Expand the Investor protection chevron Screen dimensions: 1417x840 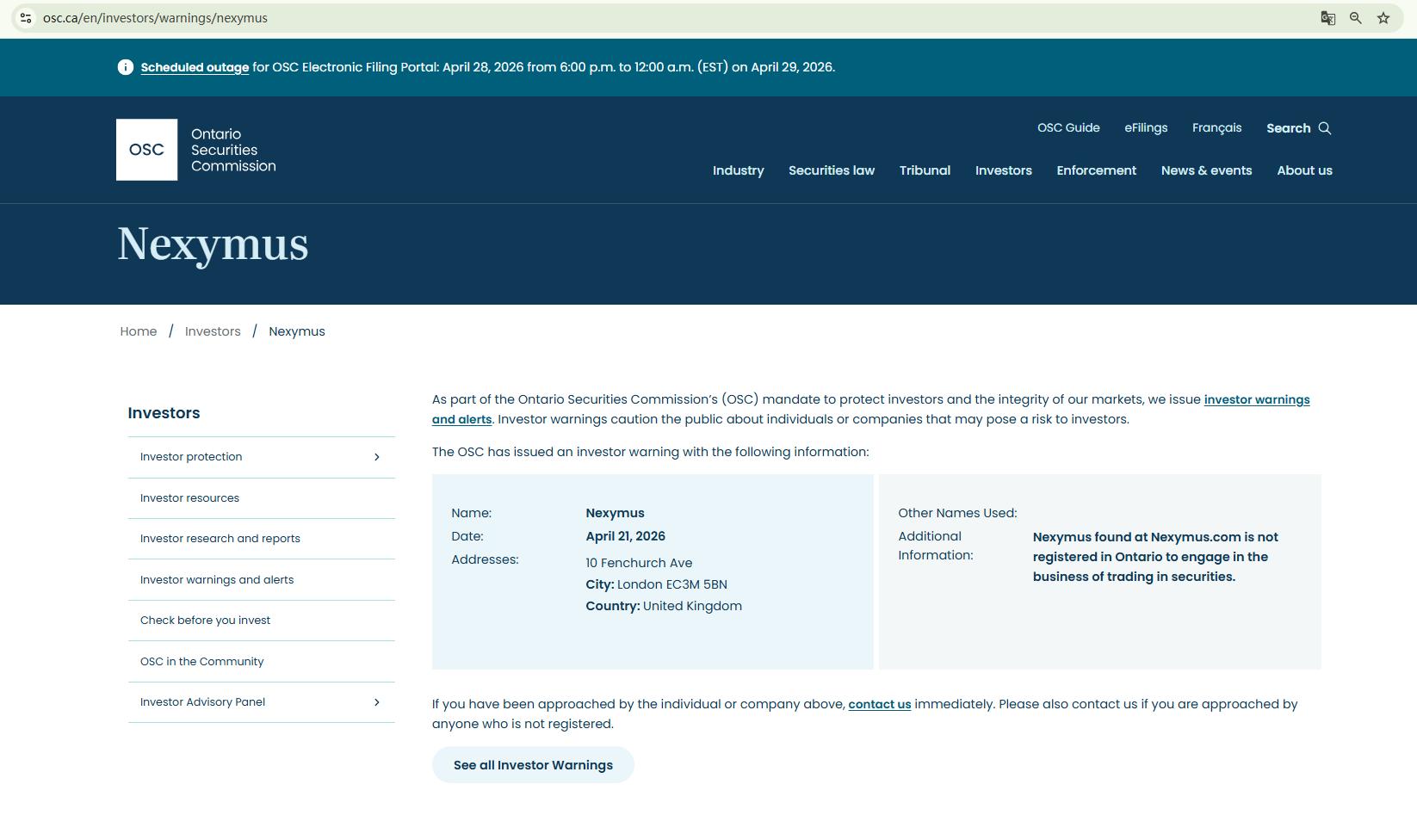376,457
